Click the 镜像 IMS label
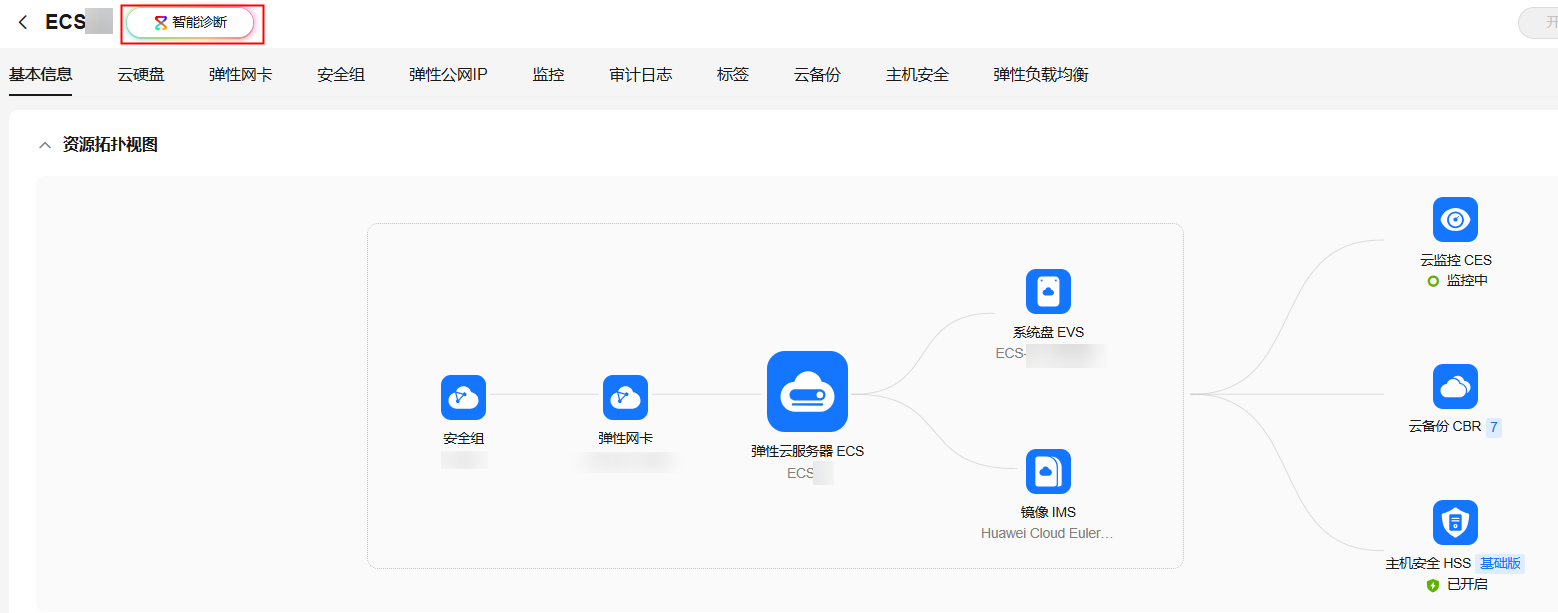Viewport: 1558px width, 613px height. [1048, 512]
